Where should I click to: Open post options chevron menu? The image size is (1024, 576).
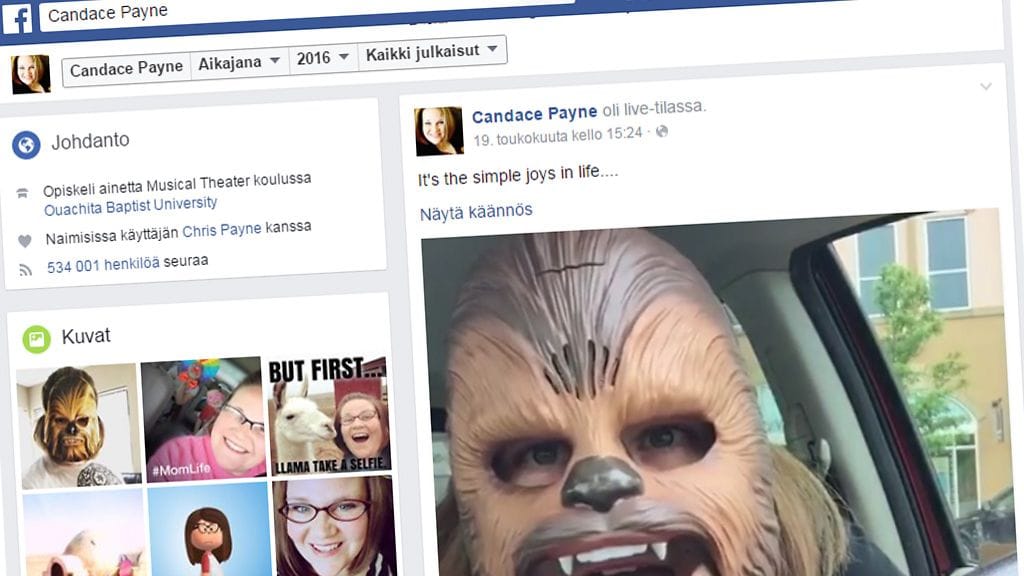(x=986, y=87)
